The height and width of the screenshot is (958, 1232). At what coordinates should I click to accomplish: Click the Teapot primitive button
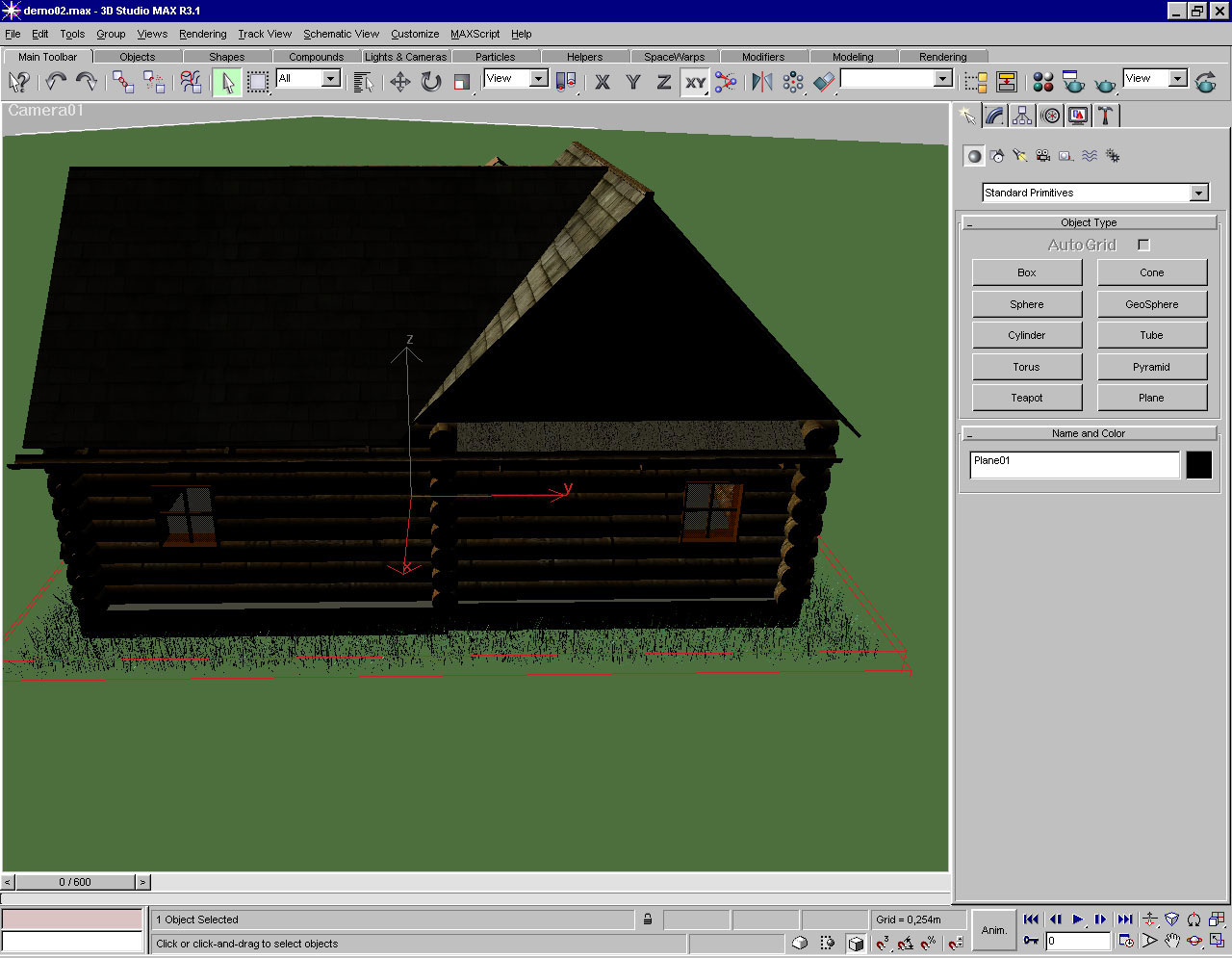pyautogui.click(x=1026, y=398)
